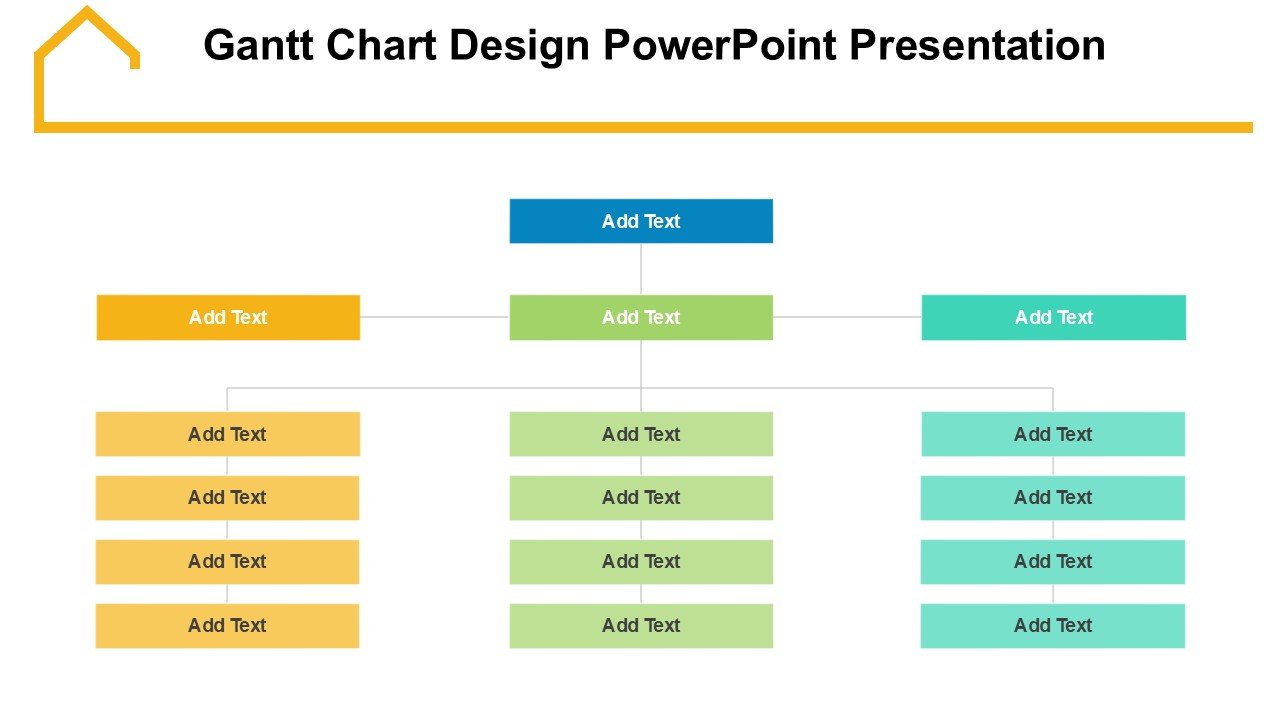Select the bottom light teal Add Text box
Viewport: 1280px width, 720px height.
point(1053,626)
